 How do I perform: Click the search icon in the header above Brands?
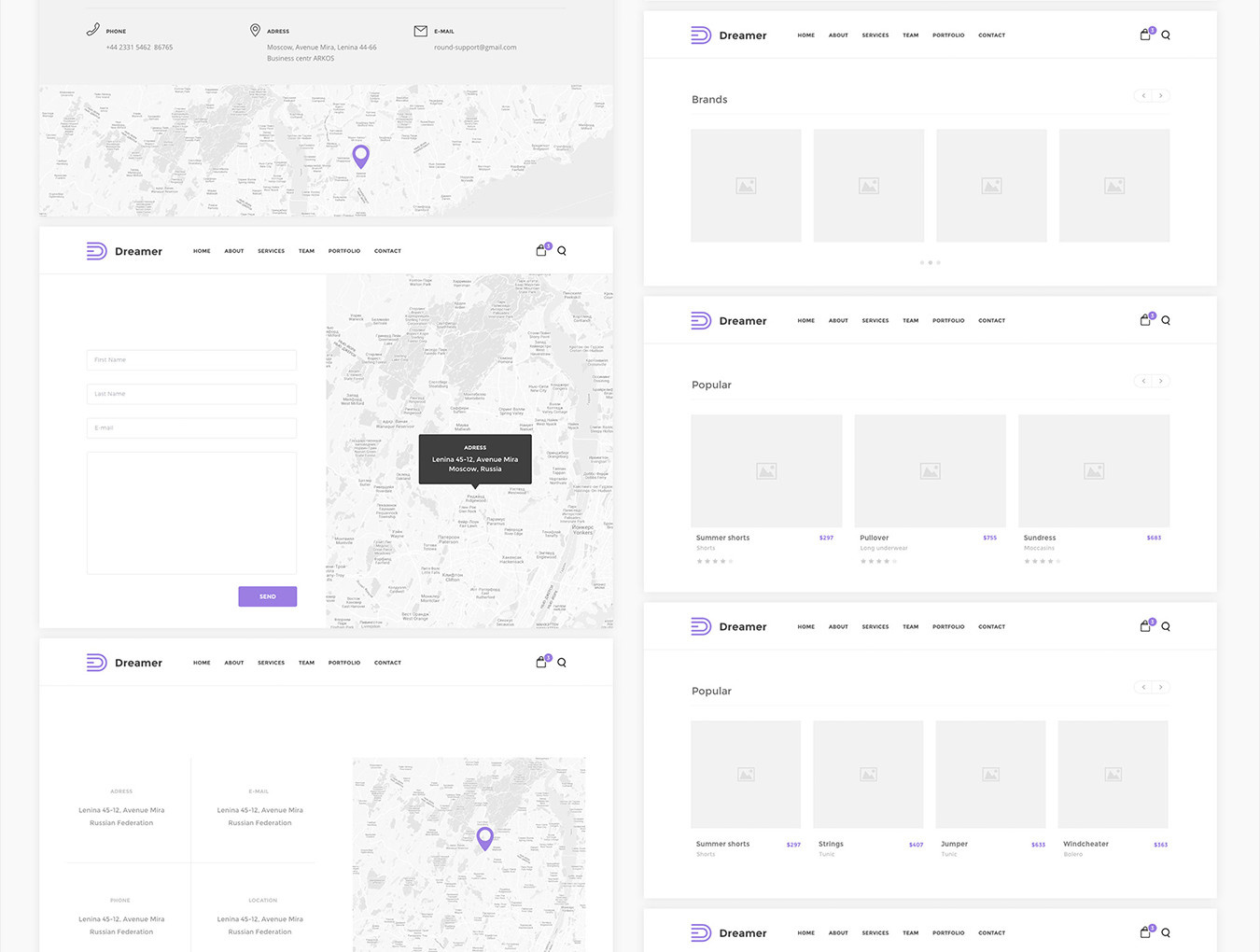pyautogui.click(x=1166, y=35)
